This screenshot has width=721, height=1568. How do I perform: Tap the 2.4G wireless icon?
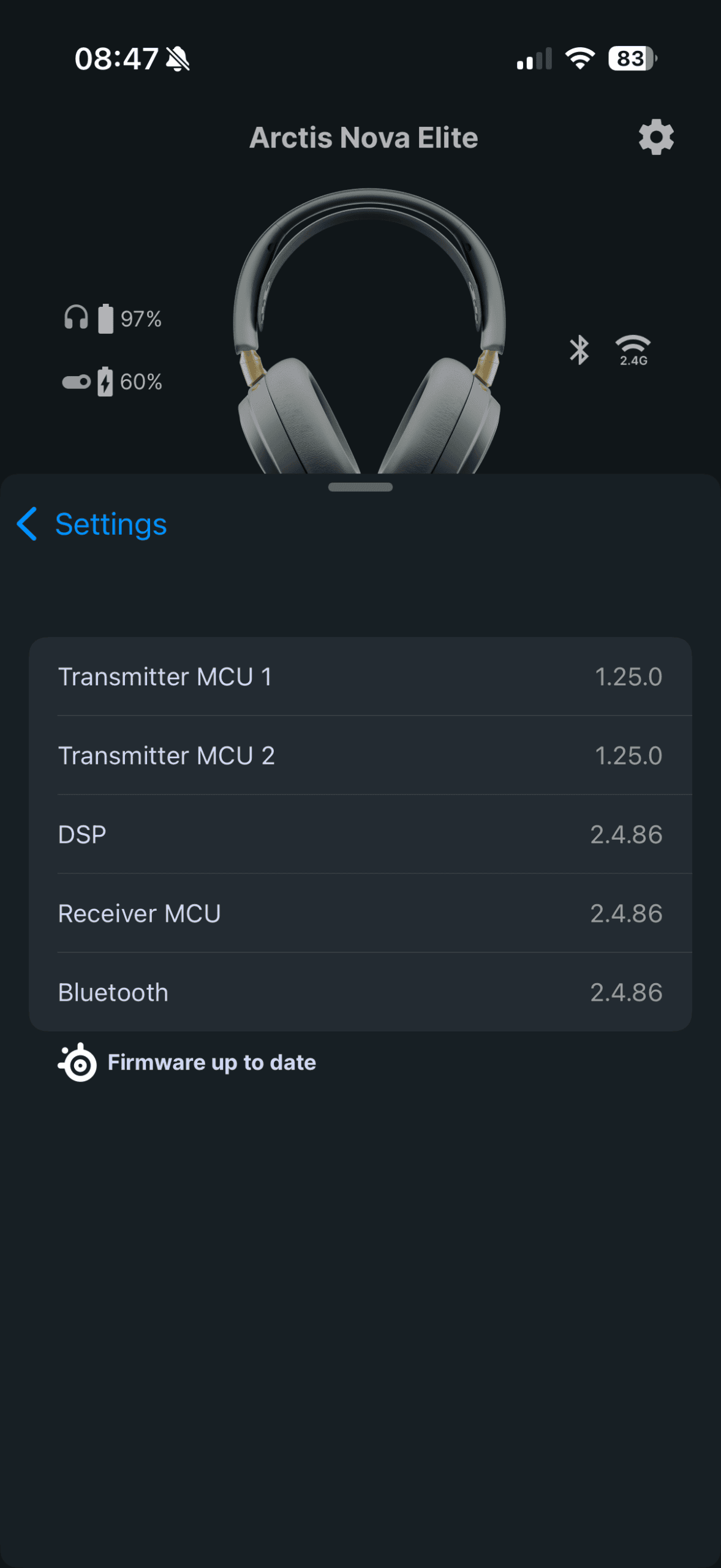tap(633, 350)
